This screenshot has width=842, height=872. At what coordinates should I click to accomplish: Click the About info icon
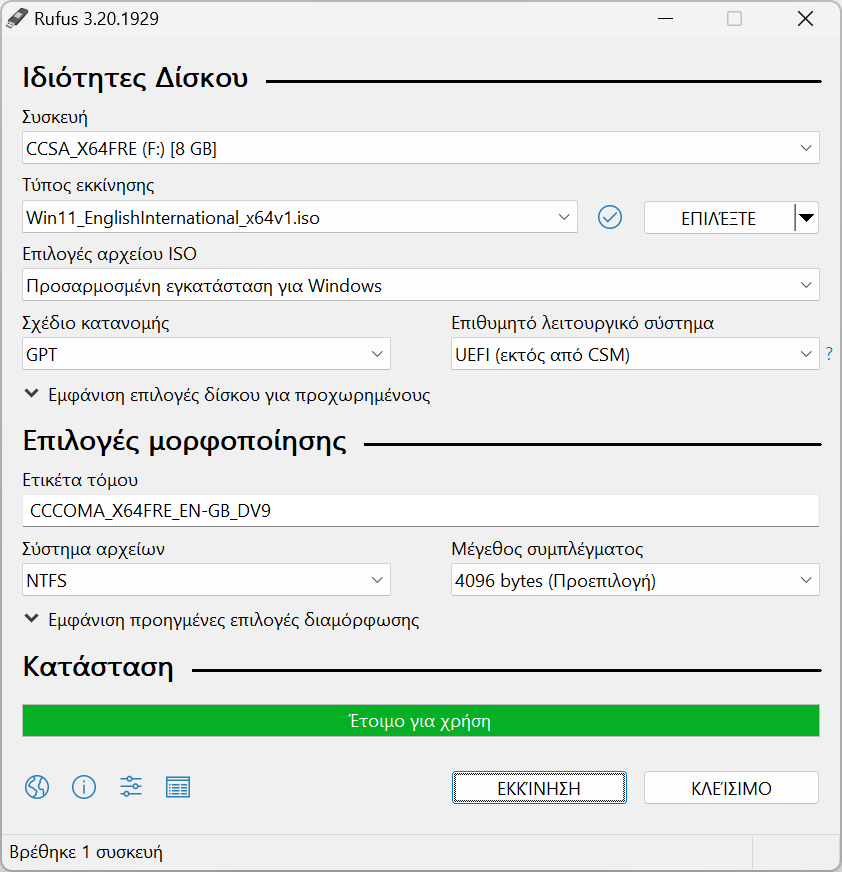click(x=84, y=787)
